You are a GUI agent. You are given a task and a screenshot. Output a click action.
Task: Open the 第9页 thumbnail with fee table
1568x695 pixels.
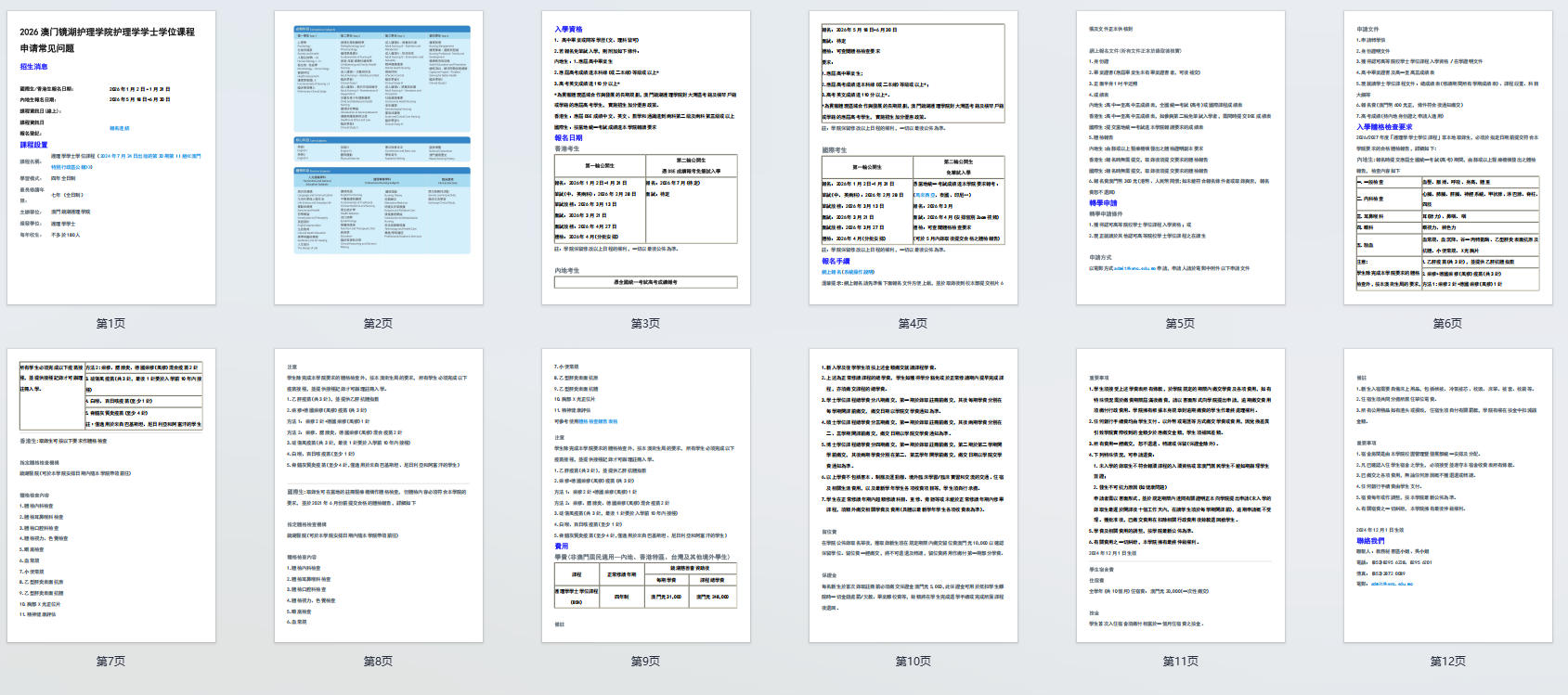click(646, 496)
